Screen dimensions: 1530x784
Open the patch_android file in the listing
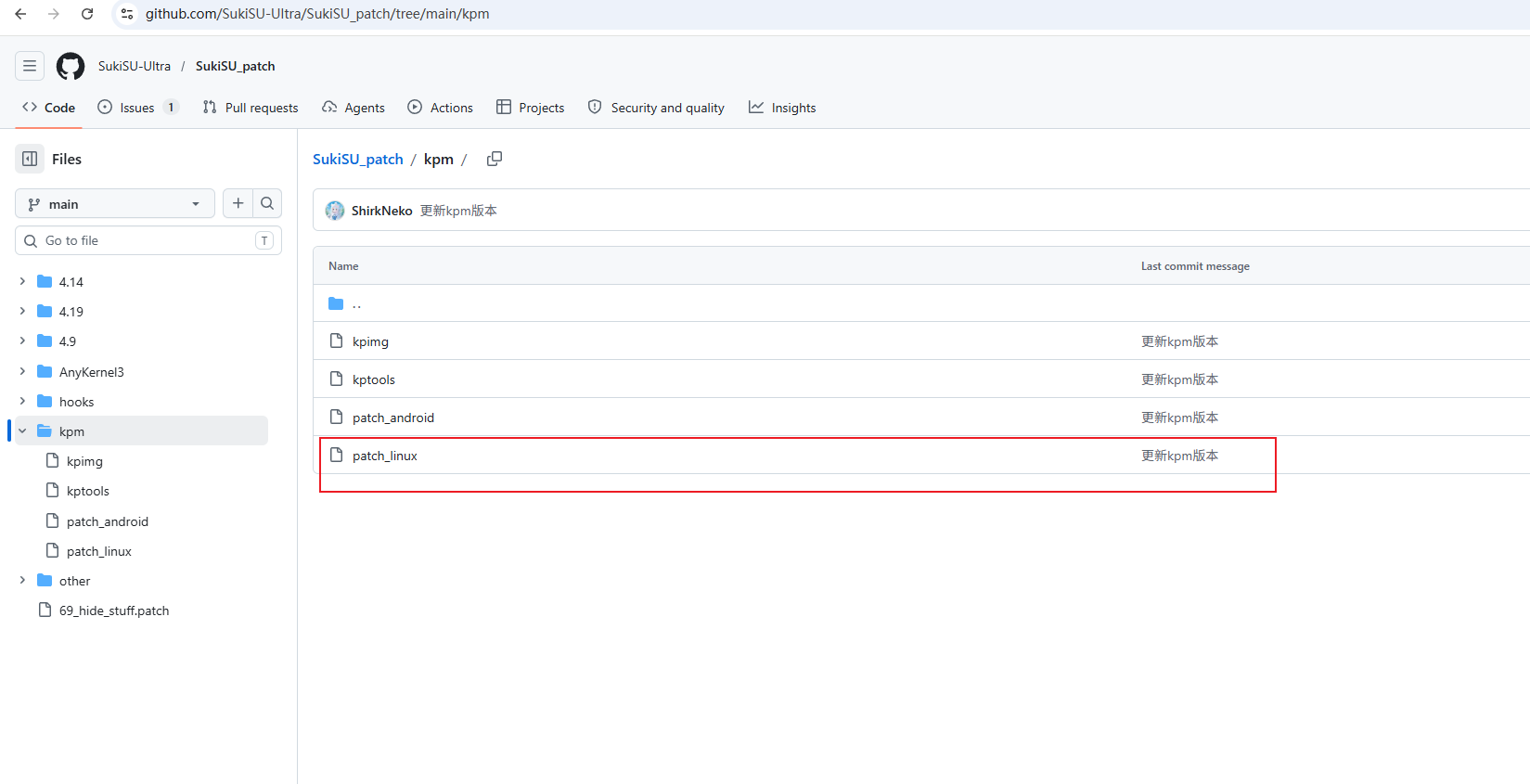point(393,418)
